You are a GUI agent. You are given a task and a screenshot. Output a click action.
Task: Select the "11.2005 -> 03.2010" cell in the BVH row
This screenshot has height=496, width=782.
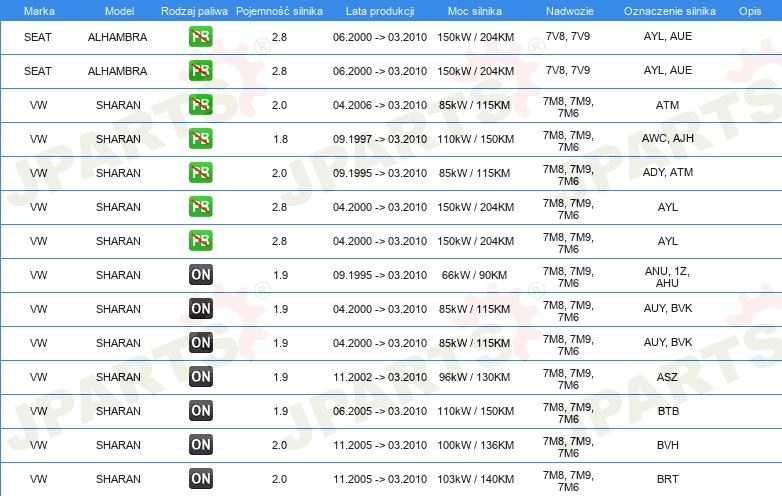(x=380, y=445)
